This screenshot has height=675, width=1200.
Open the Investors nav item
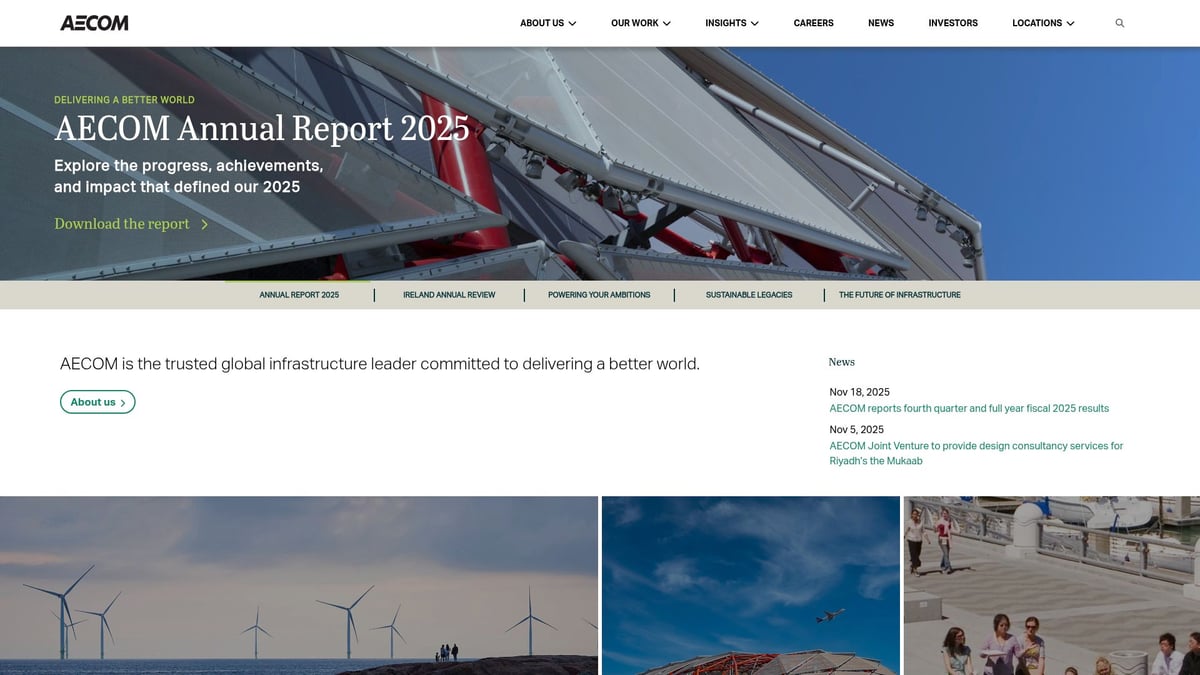pyautogui.click(x=953, y=23)
